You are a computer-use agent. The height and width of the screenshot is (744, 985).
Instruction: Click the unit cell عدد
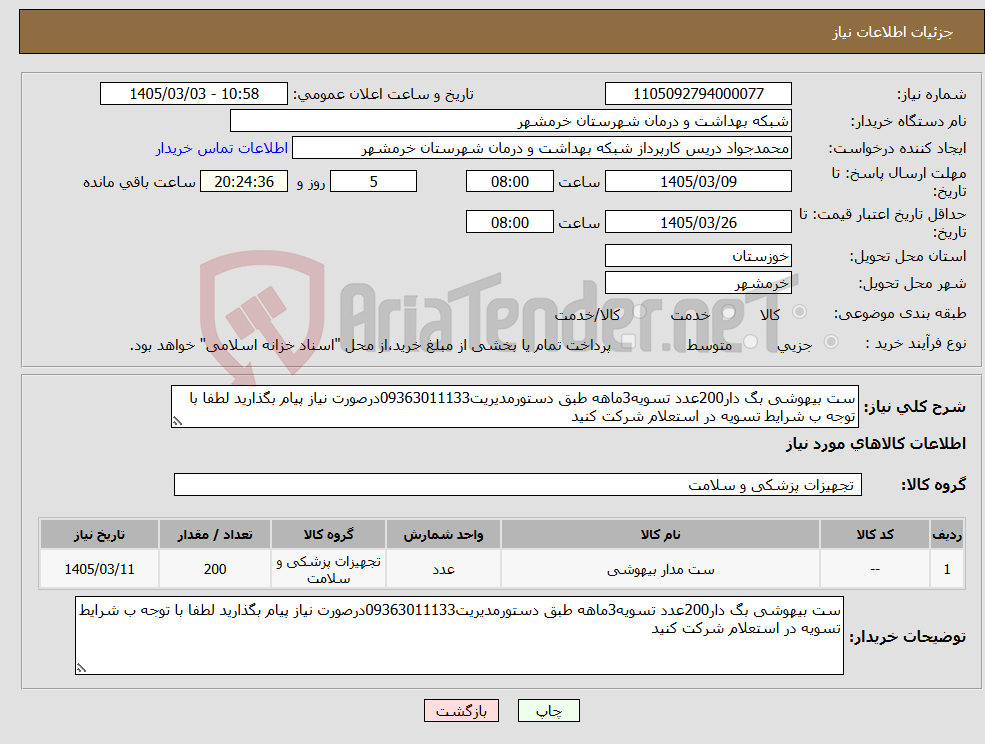[444, 569]
